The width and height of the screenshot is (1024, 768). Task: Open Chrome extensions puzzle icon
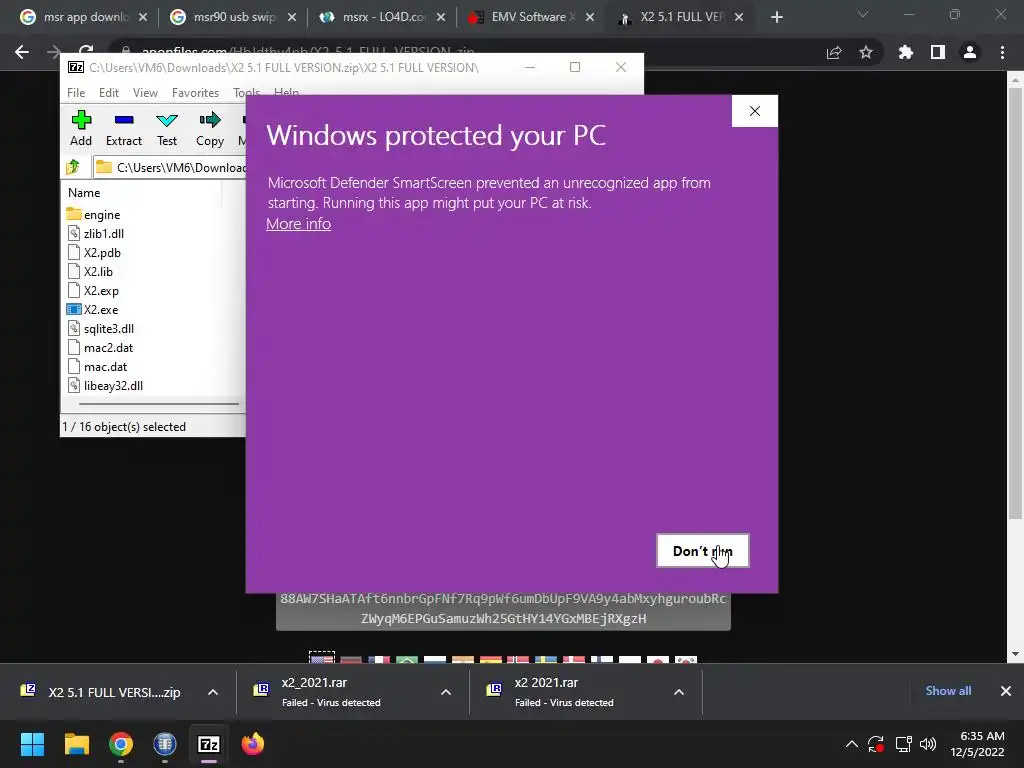click(906, 52)
